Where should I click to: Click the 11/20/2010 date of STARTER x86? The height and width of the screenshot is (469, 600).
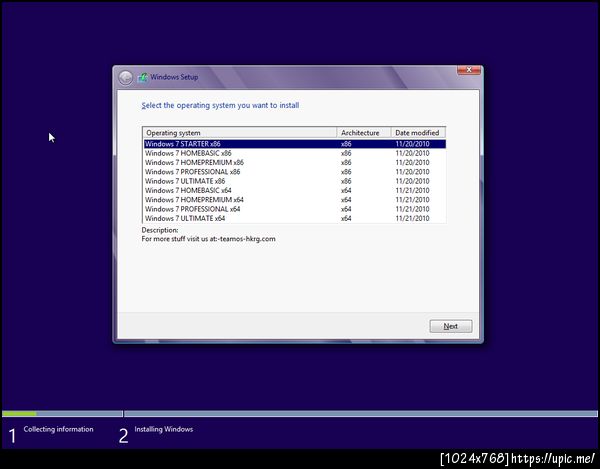point(412,144)
